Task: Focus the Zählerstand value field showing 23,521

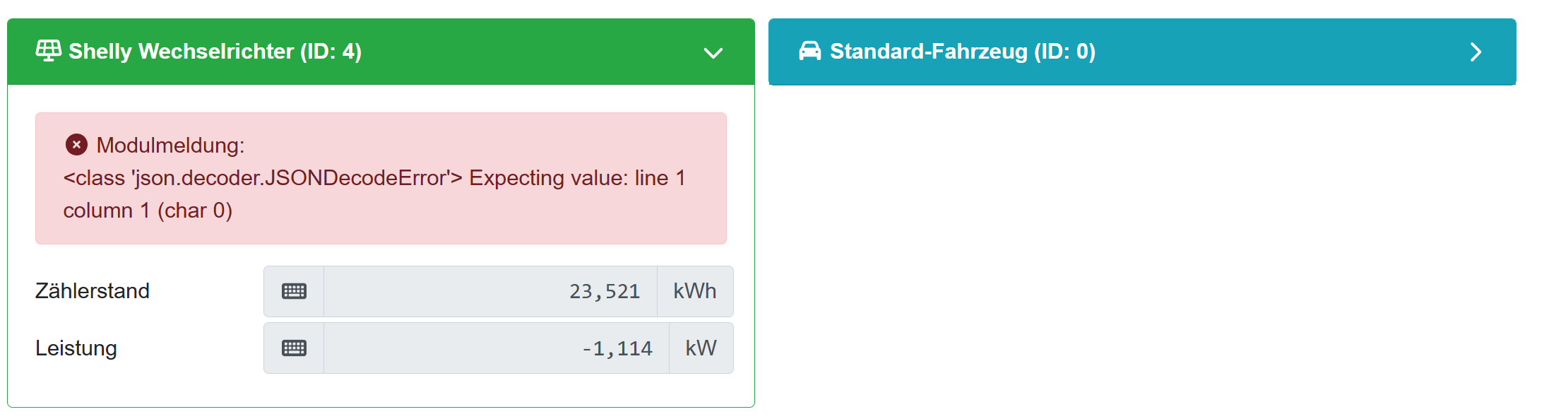Action: [x=490, y=291]
